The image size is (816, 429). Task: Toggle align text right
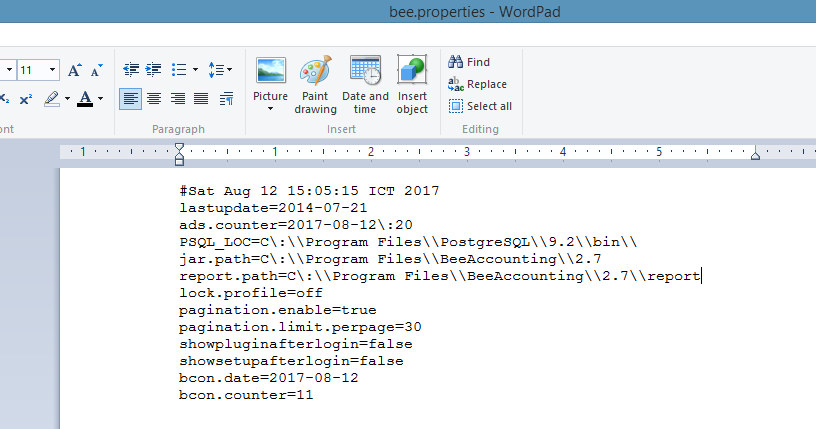coord(178,98)
